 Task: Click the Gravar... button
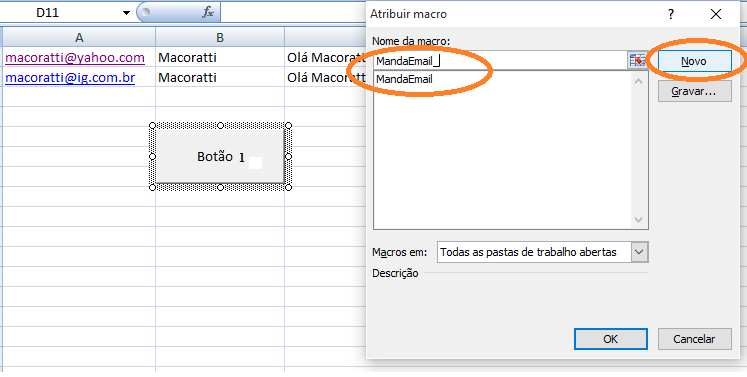point(694,91)
